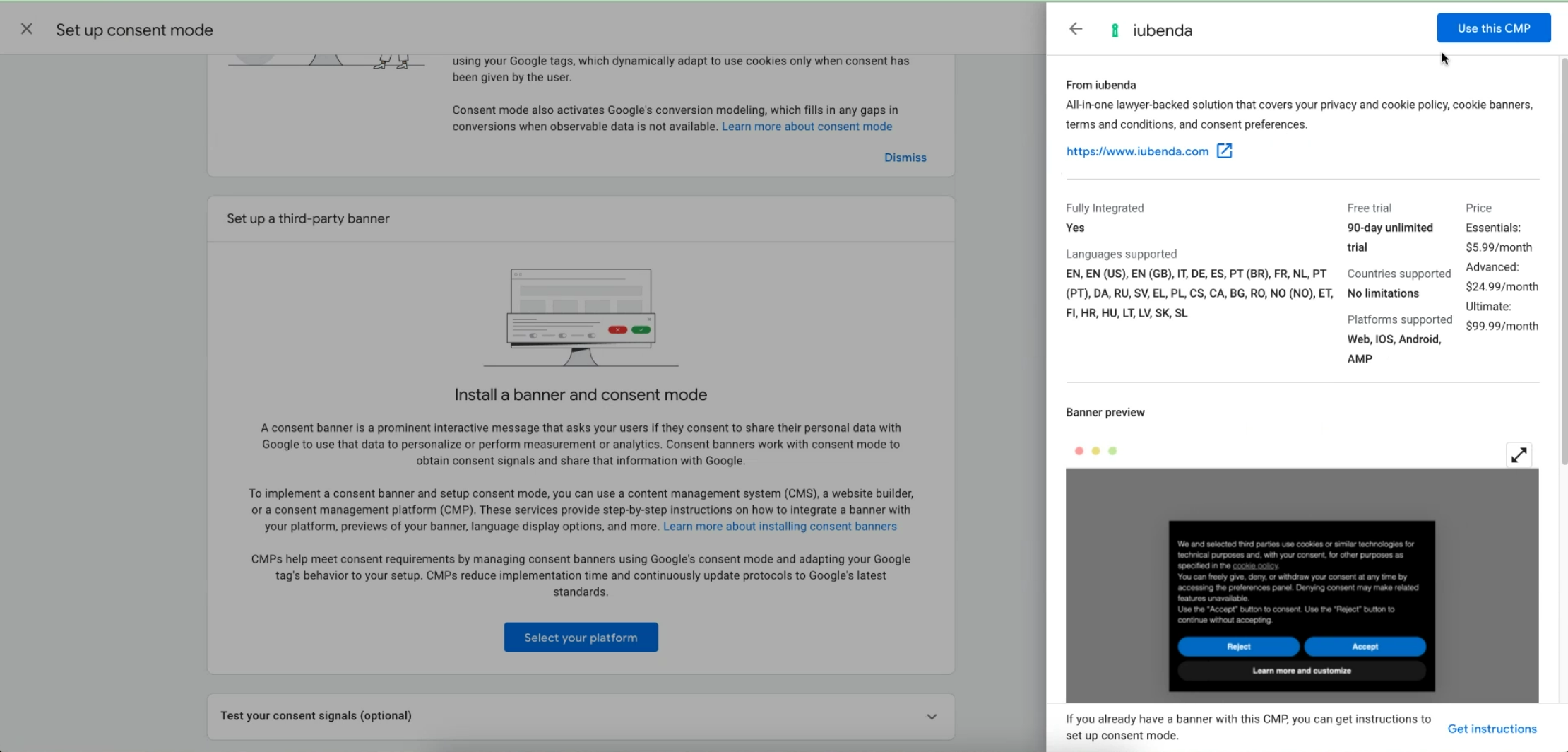
Task: Open Learn more about consent mode
Action: (x=806, y=126)
